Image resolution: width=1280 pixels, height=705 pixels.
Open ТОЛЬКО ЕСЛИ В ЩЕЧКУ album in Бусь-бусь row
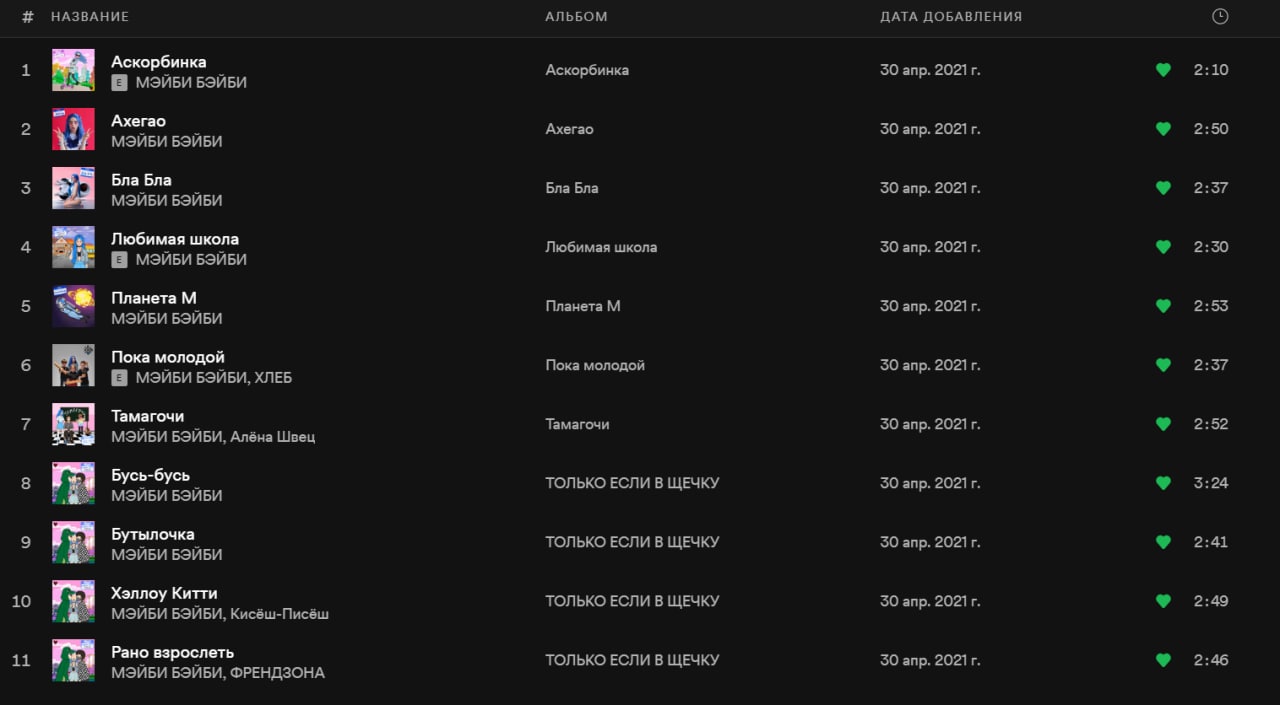pyautogui.click(x=632, y=483)
